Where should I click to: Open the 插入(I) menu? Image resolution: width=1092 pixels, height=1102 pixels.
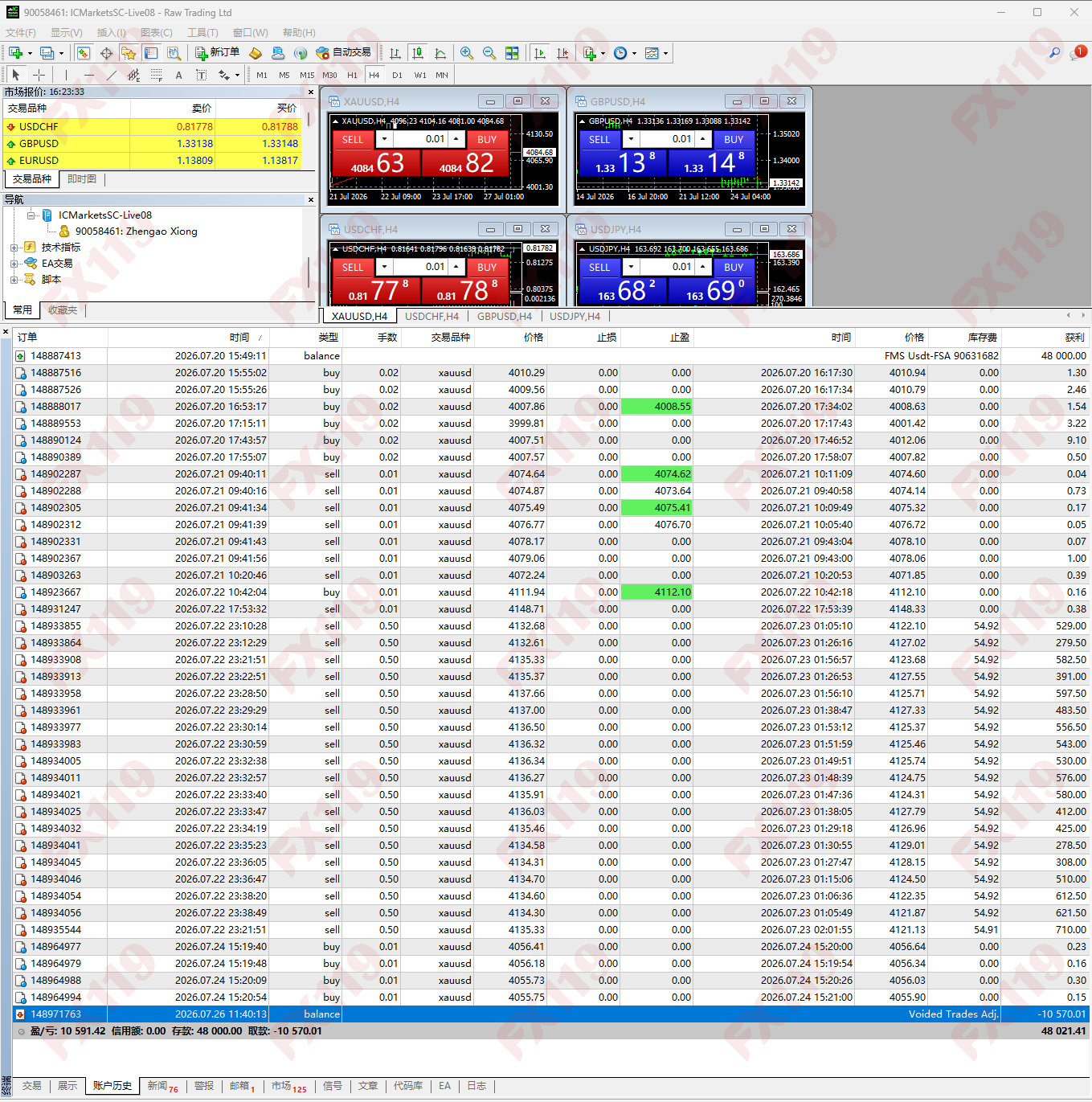pyautogui.click(x=111, y=33)
